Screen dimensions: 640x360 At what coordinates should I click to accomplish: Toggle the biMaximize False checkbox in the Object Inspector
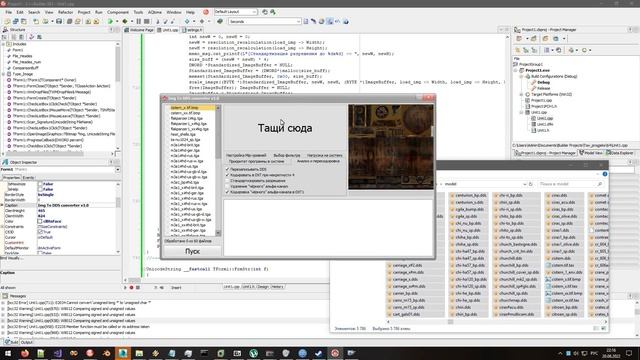coord(40,184)
